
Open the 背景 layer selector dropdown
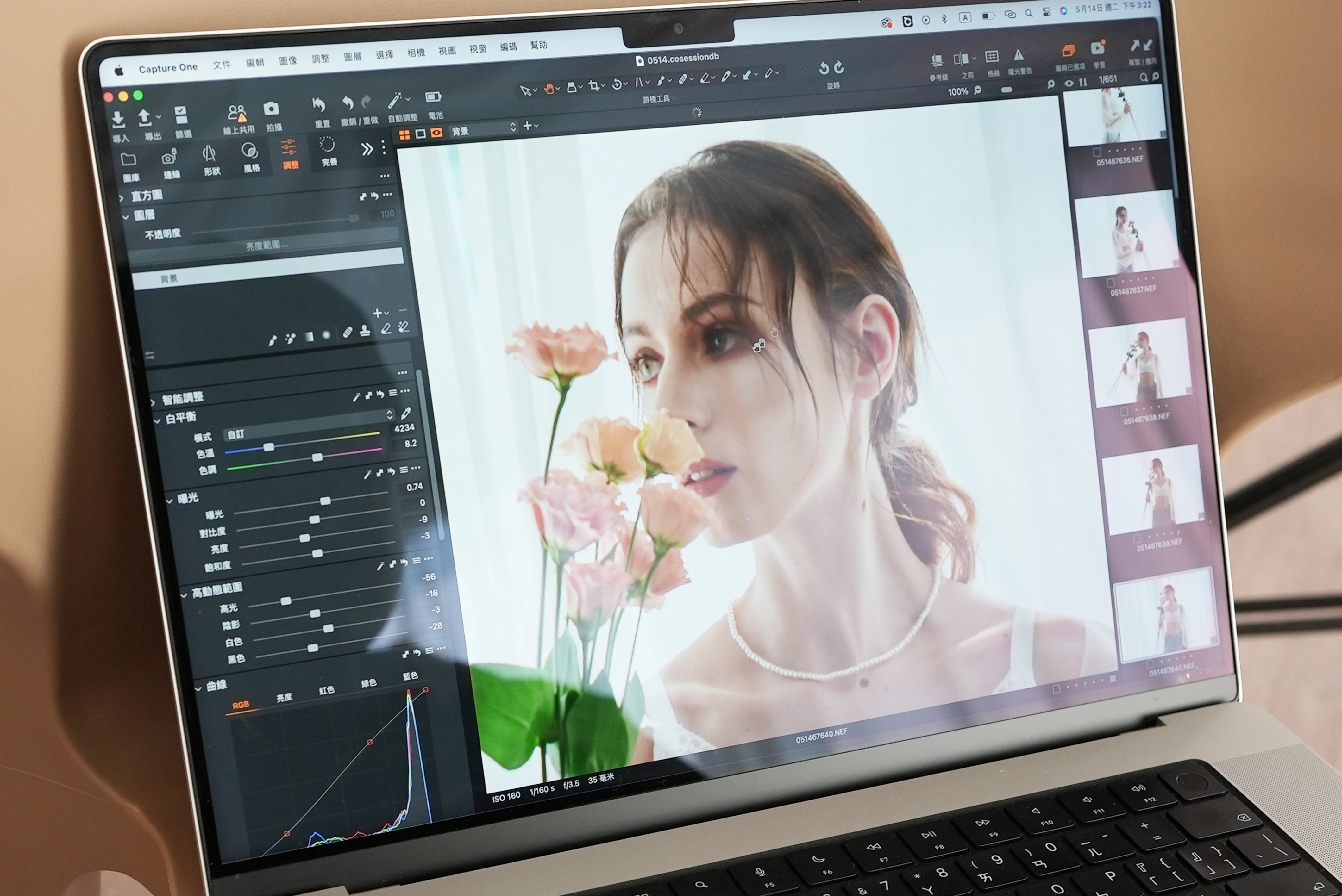(484, 129)
